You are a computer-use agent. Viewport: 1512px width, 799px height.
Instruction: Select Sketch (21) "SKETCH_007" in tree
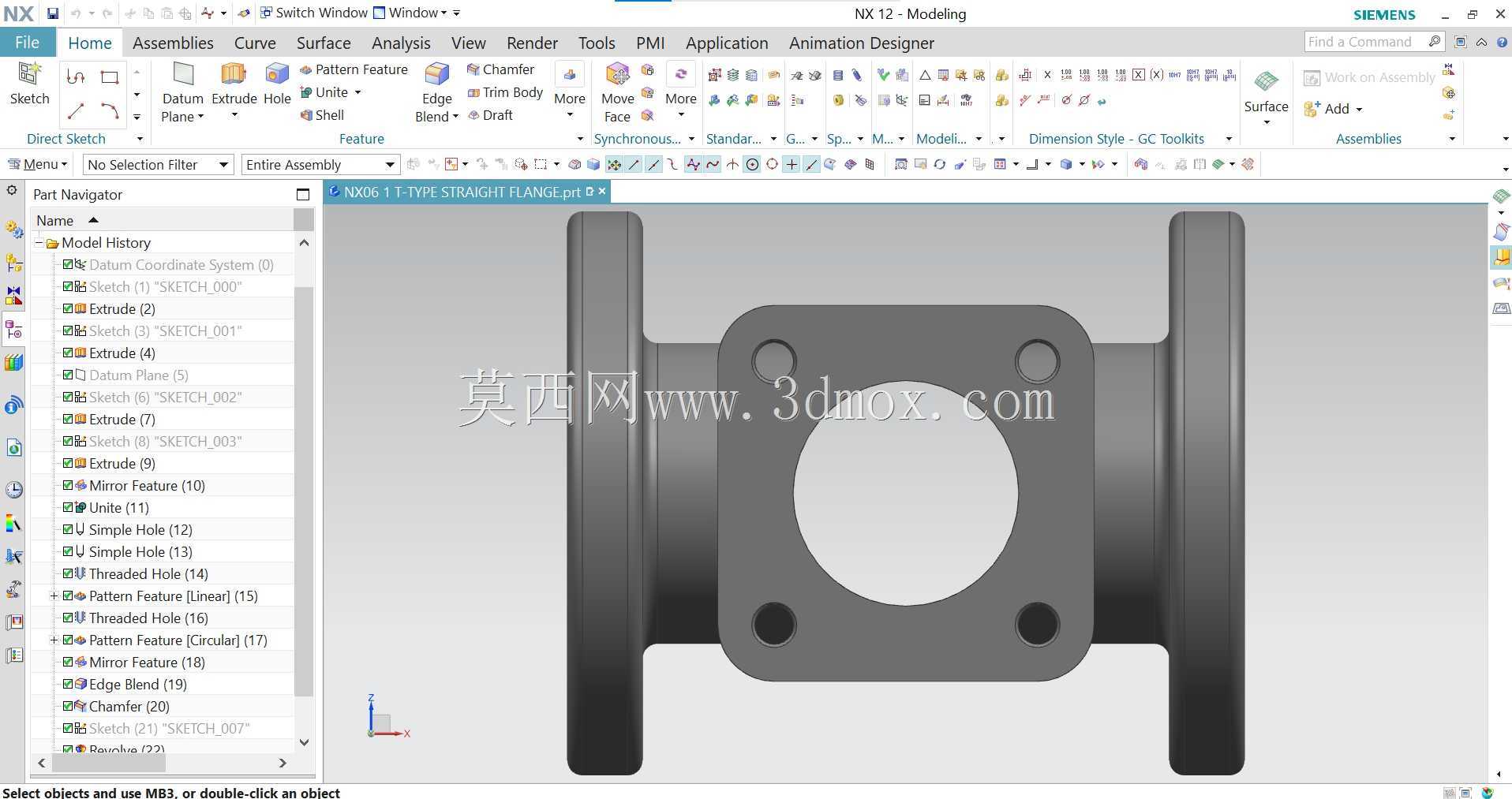(x=169, y=728)
